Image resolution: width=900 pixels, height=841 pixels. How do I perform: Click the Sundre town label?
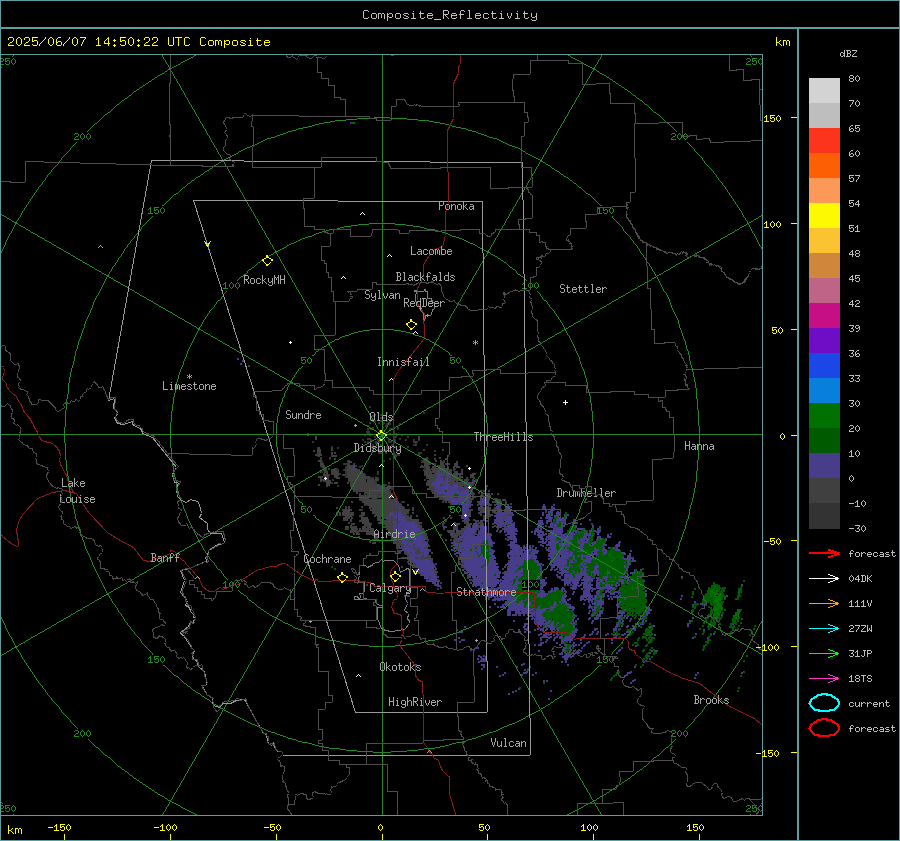click(303, 415)
